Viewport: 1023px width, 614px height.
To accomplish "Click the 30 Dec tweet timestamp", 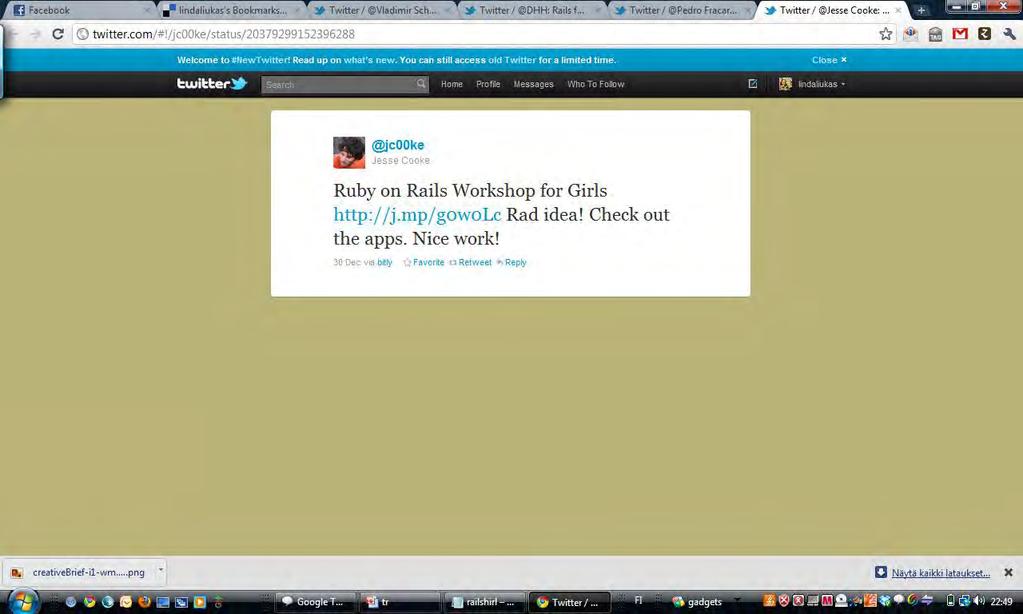I will click(347, 262).
